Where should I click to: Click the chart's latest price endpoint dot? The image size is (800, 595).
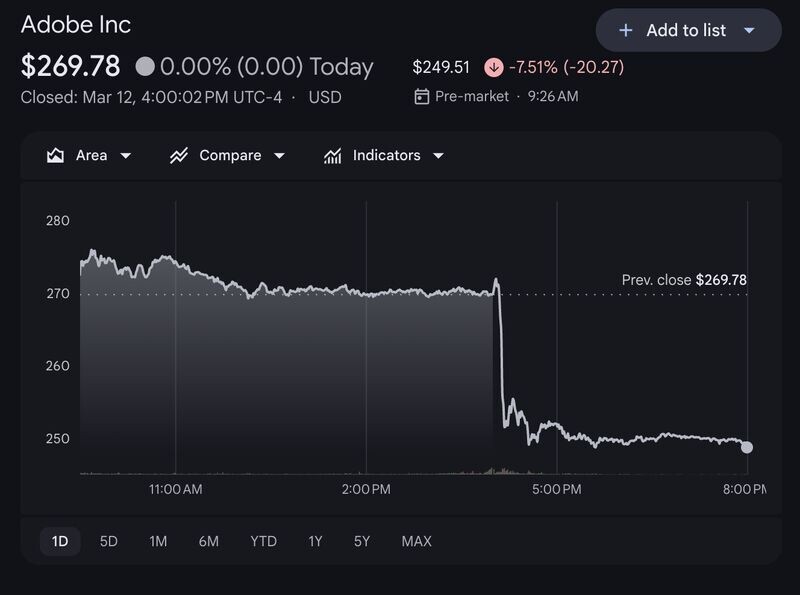tap(746, 448)
